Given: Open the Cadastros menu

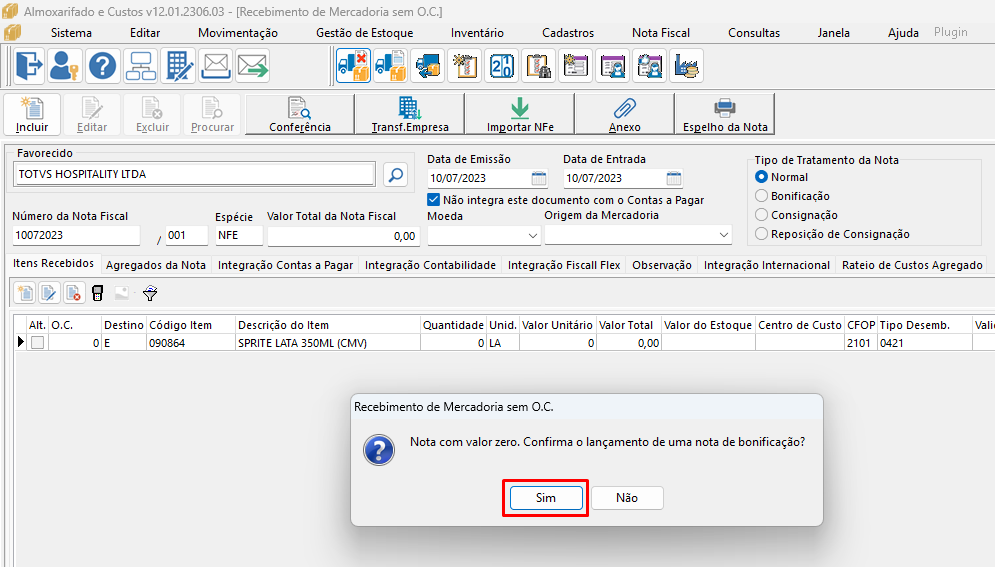Looking at the screenshot, I should pyautogui.click(x=568, y=33).
